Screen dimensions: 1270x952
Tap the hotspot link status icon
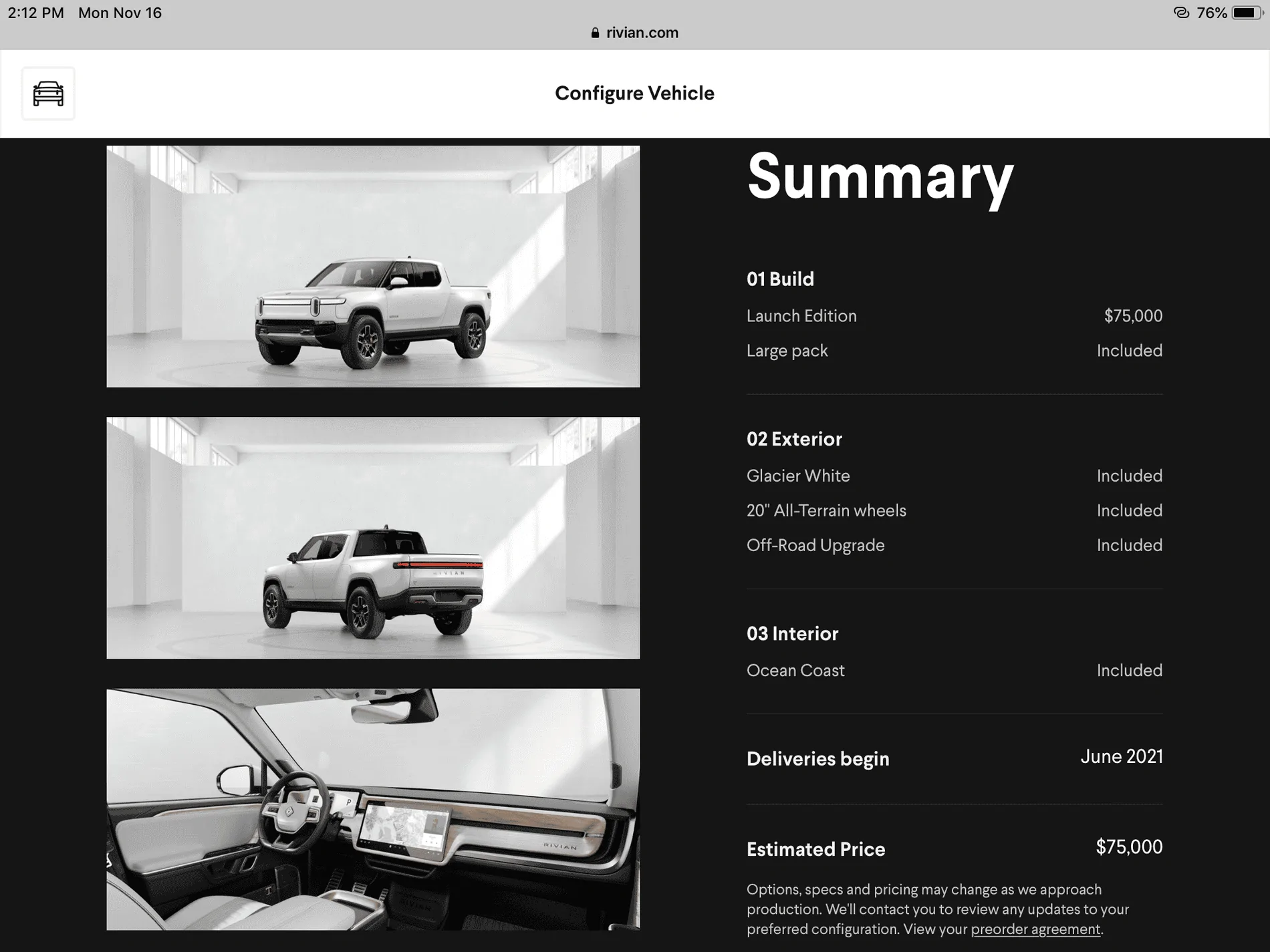click(1181, 13)
